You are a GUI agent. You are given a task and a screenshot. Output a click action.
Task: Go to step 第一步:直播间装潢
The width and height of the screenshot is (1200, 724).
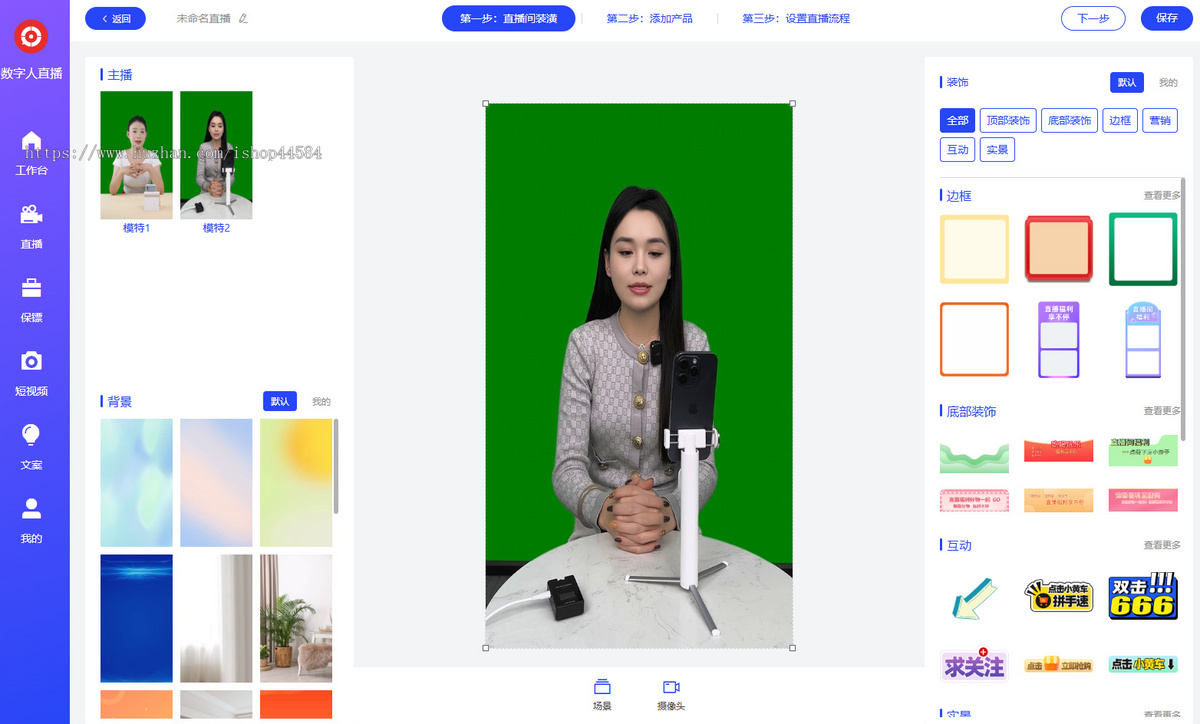tap(508, 18)
